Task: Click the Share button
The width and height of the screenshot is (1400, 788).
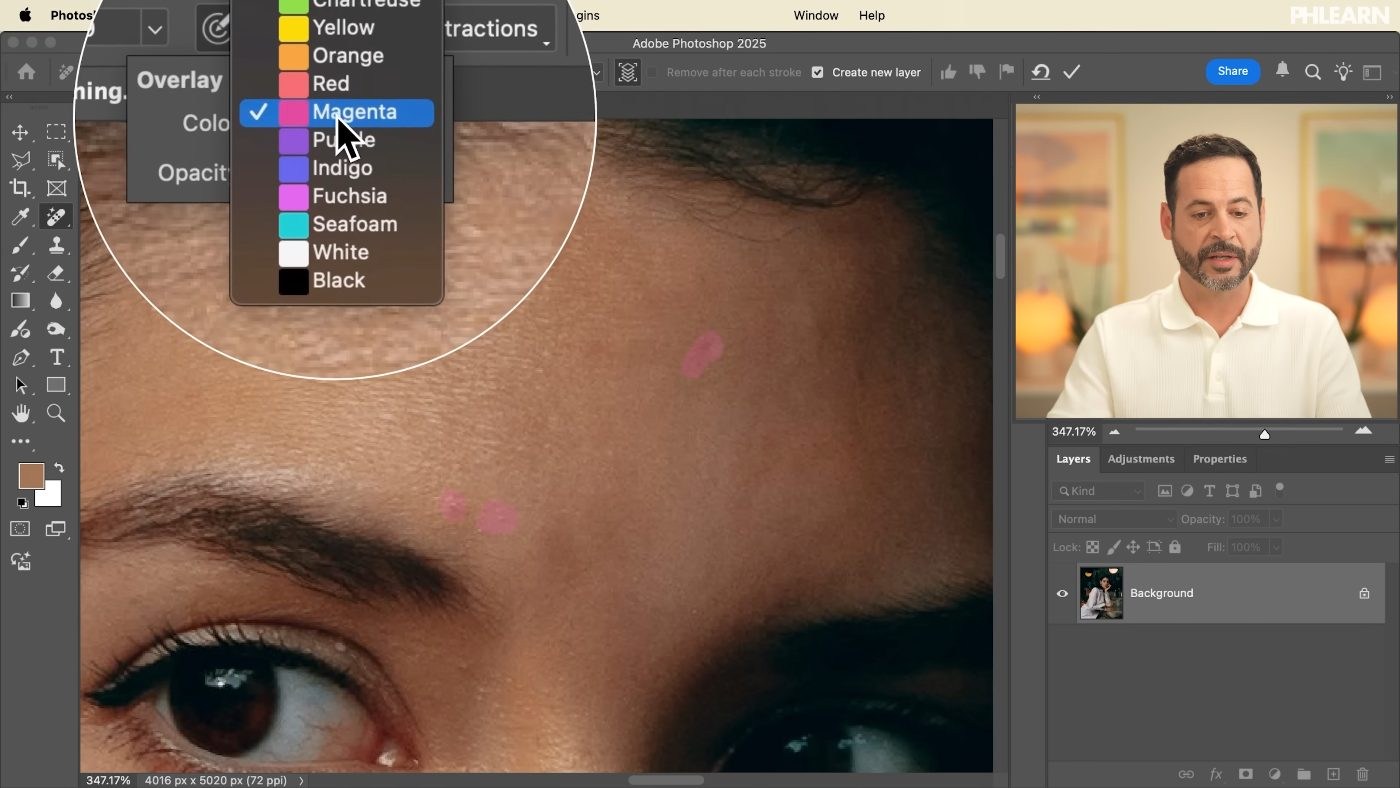Action: pyautogui.click(x=1232, y=71)
